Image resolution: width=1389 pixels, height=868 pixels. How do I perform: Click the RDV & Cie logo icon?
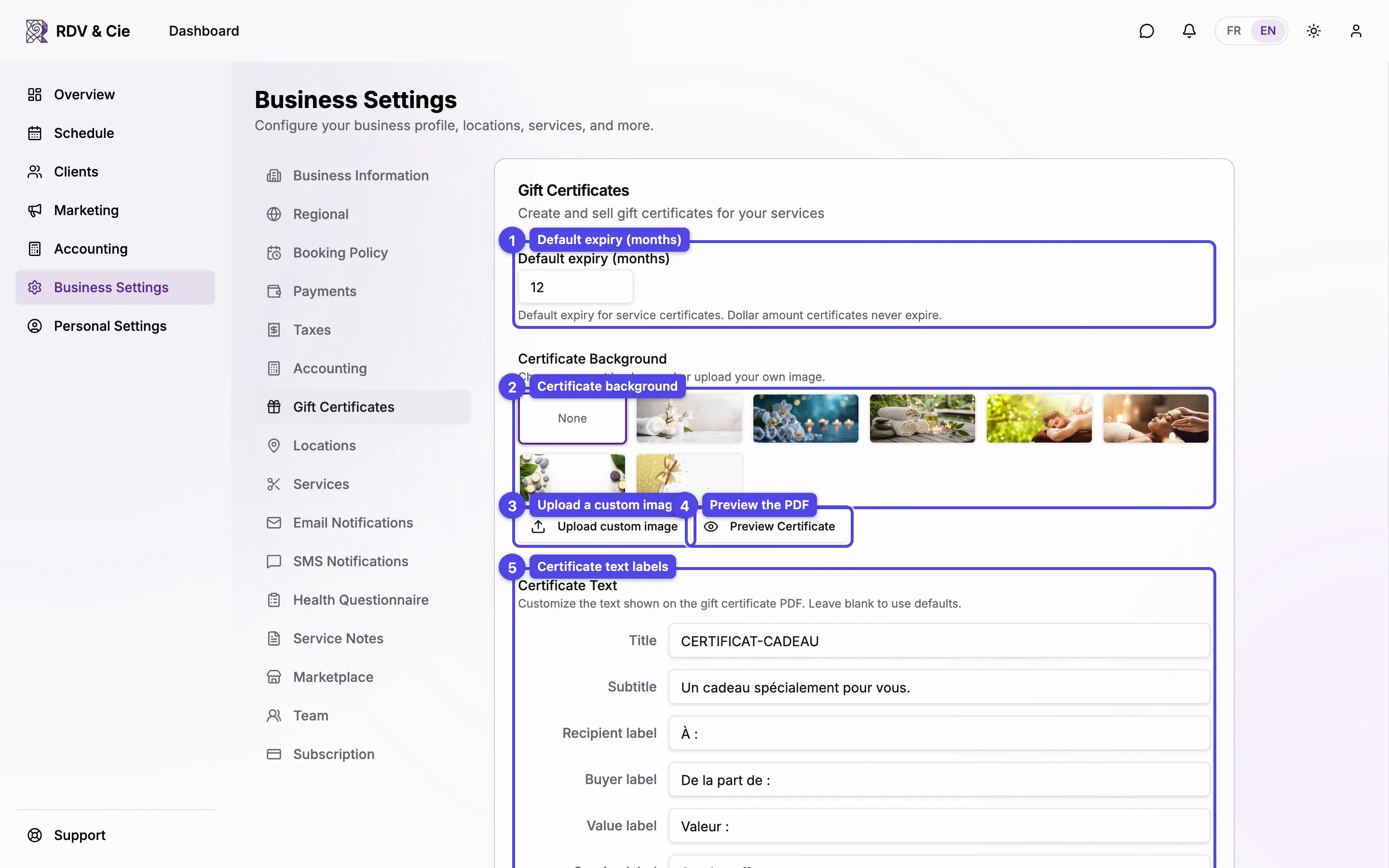pos(37,31)
